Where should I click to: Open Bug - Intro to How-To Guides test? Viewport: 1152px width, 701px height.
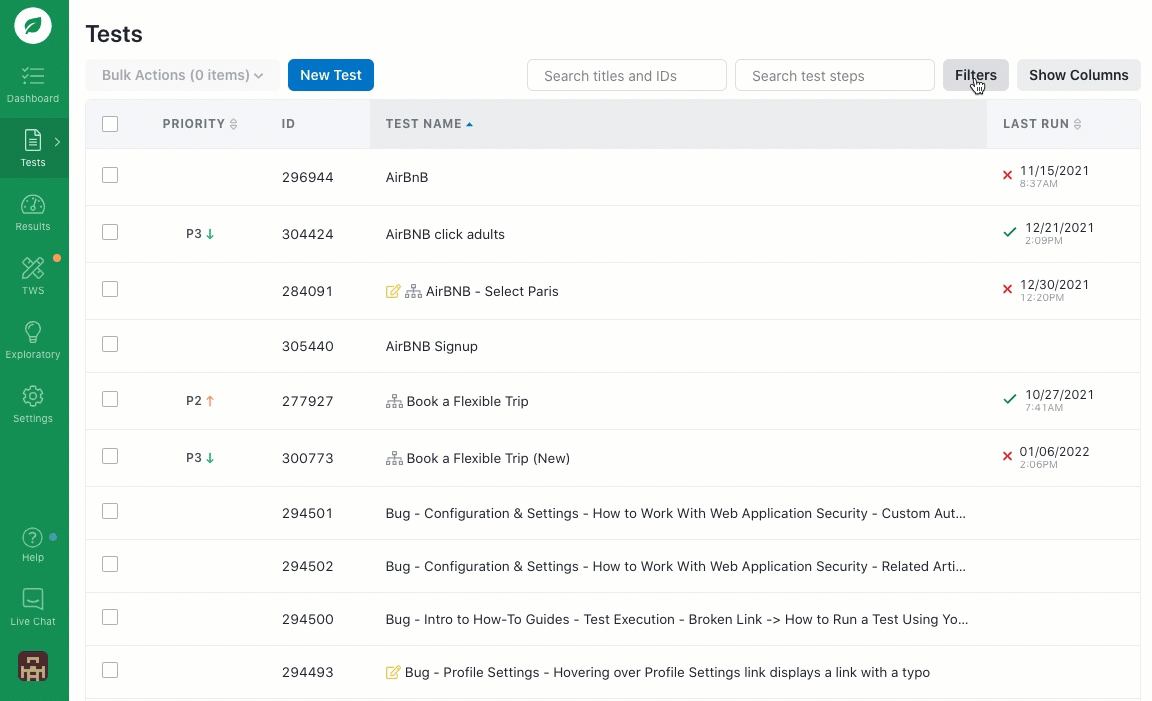677,619
